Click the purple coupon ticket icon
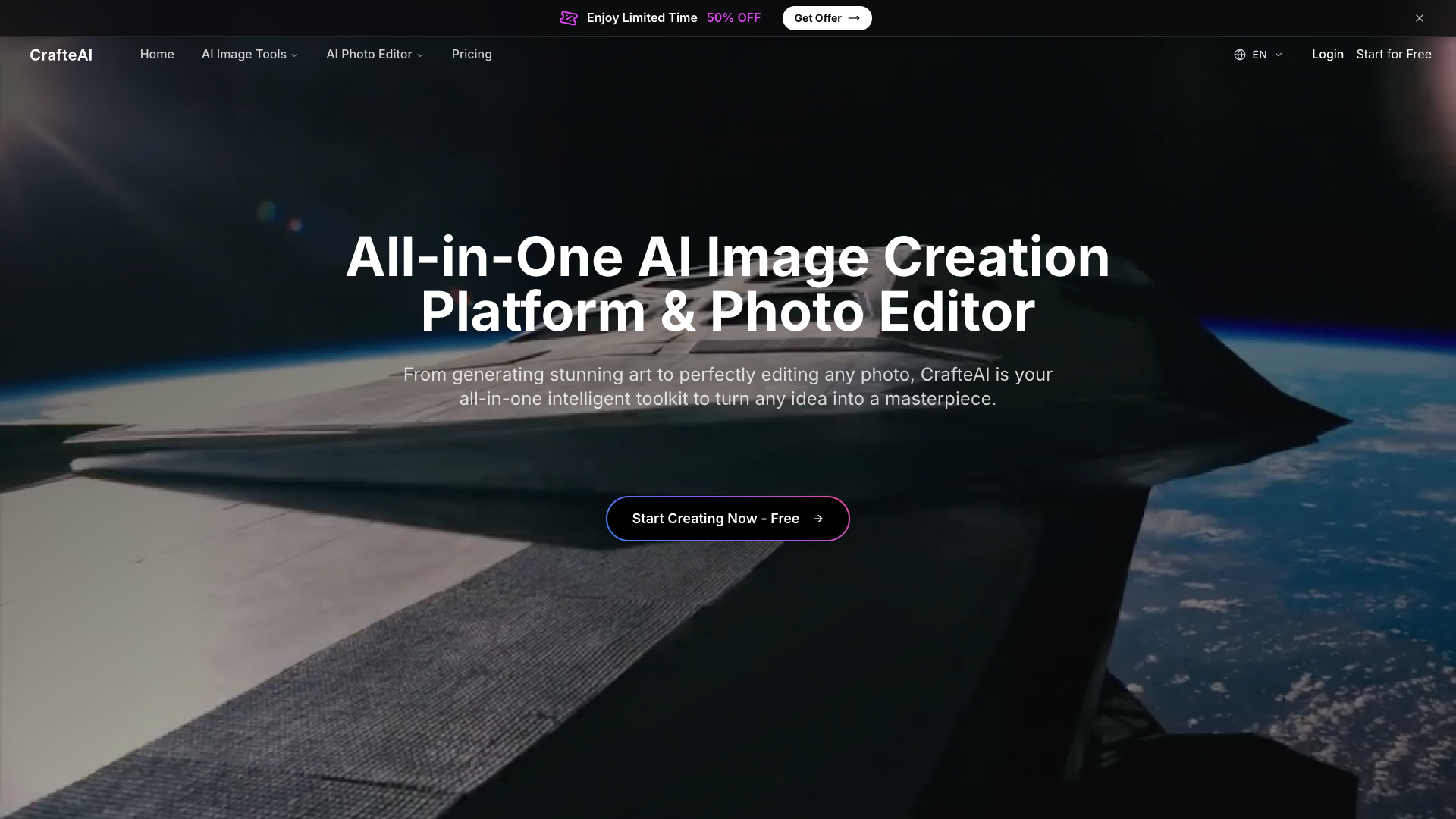This screenshot has width=1456, height=819. (x=569, y=18)
